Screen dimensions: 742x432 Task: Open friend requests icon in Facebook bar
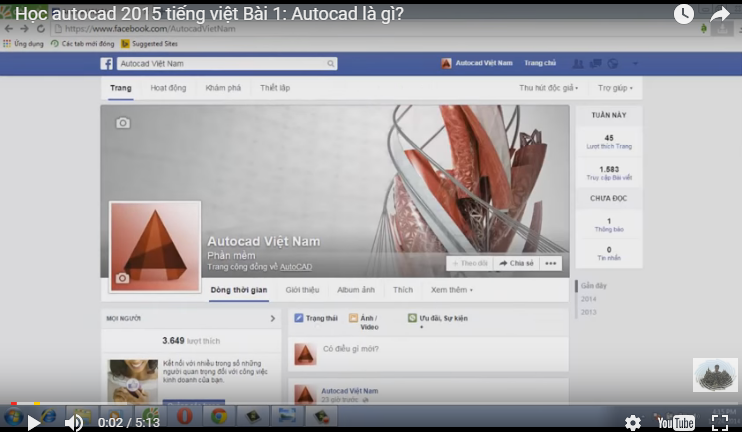578,63
